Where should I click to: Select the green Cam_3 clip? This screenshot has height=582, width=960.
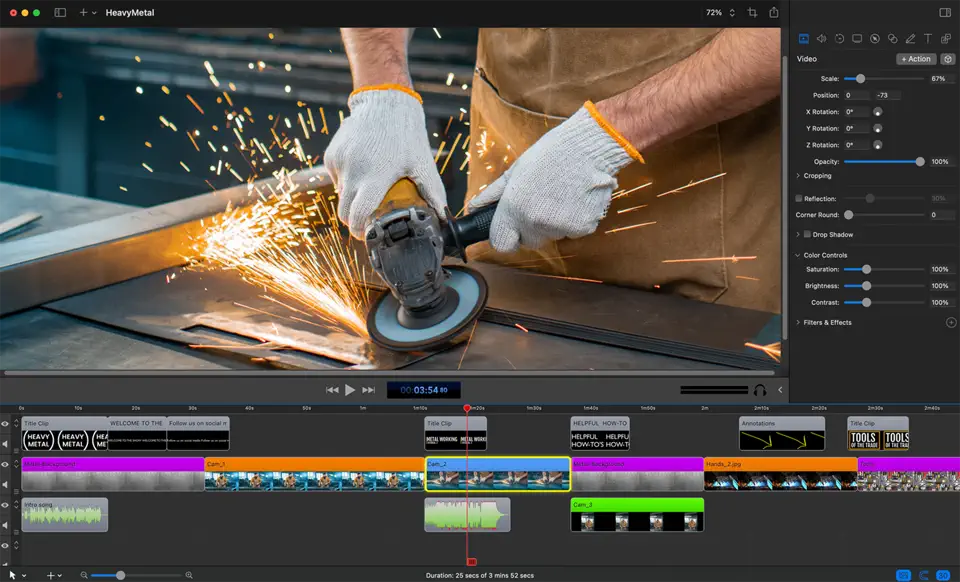637,515
